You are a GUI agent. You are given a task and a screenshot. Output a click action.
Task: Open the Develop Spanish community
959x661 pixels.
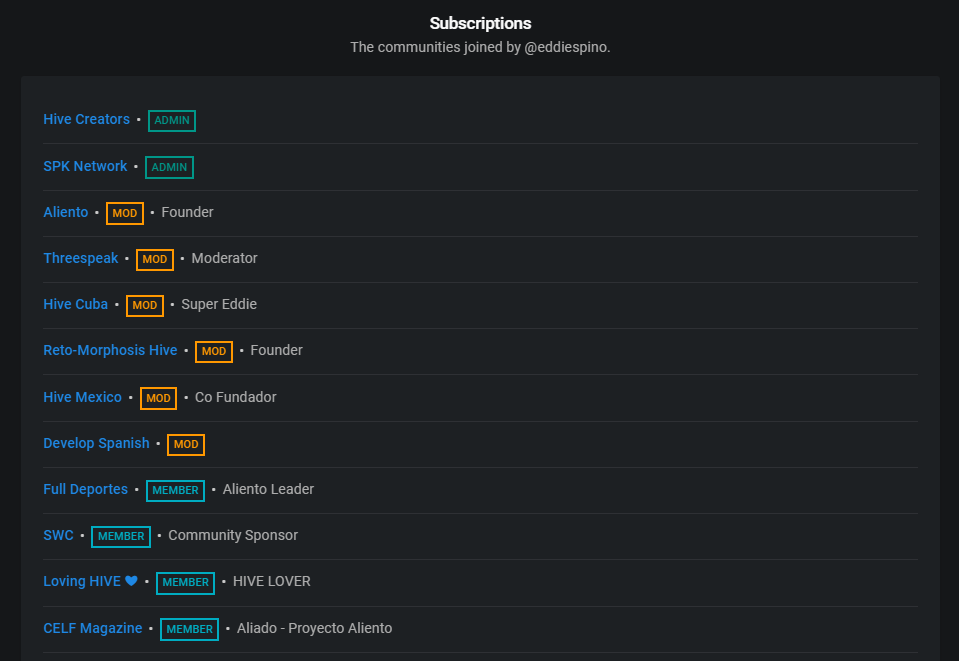point(96,443)
